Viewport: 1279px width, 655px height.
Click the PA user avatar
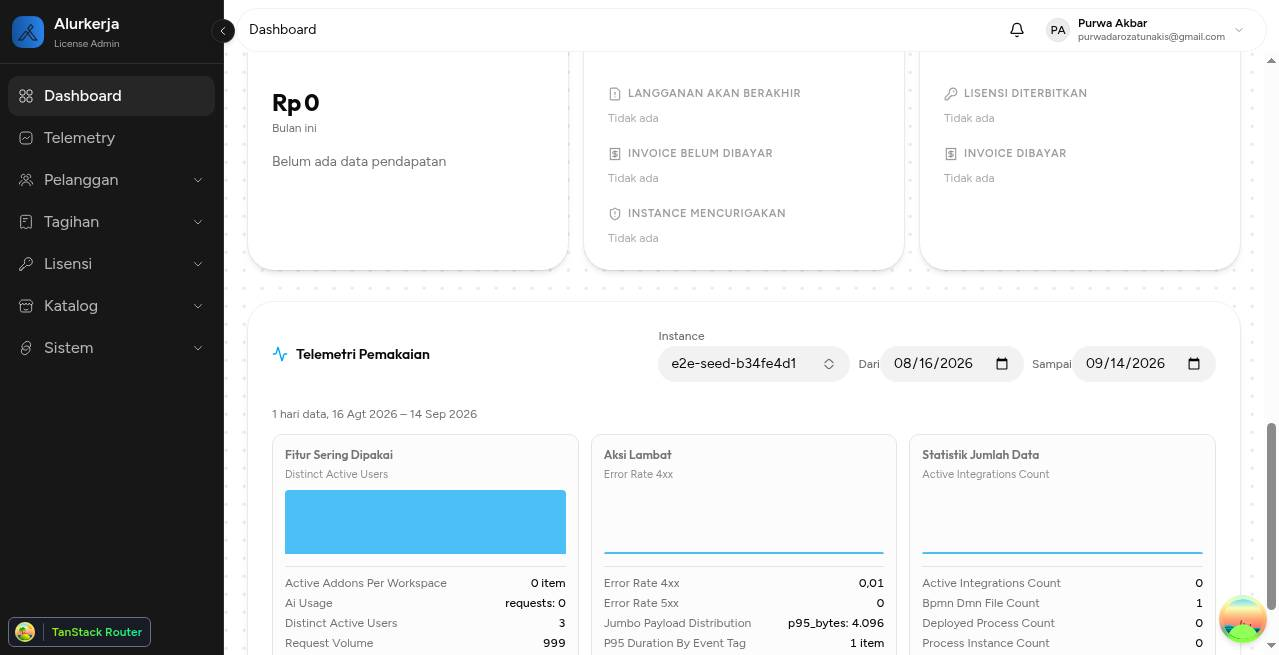(x=1058, y=30)
